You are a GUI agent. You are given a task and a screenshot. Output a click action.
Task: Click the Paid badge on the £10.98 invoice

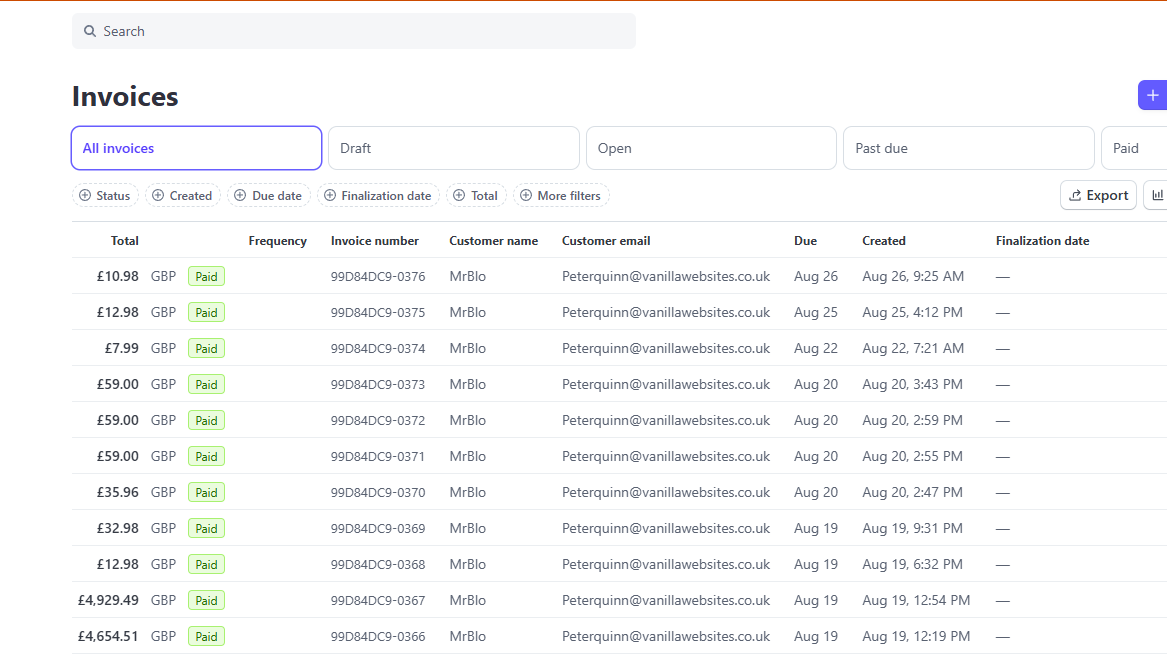click(206, 276)
